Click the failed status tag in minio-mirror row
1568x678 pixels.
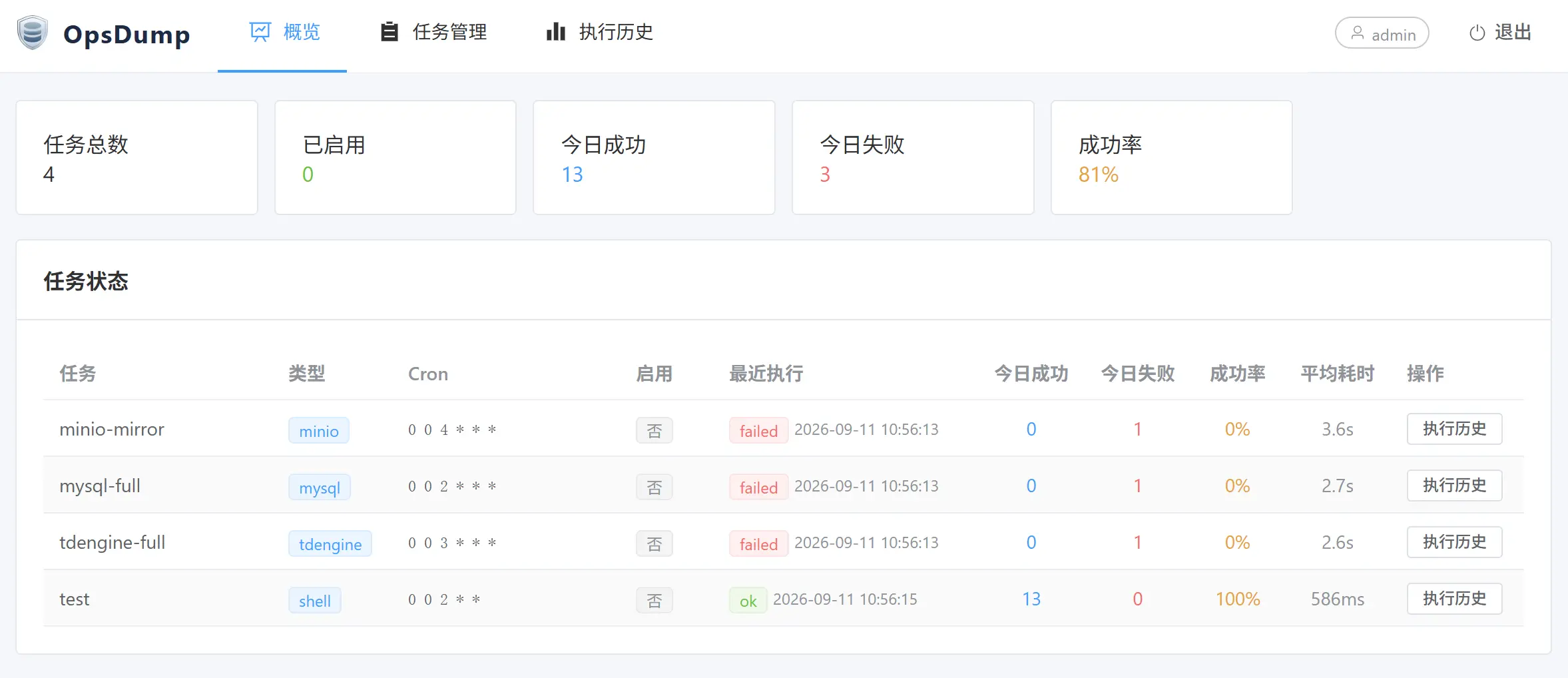coord(759,430)
